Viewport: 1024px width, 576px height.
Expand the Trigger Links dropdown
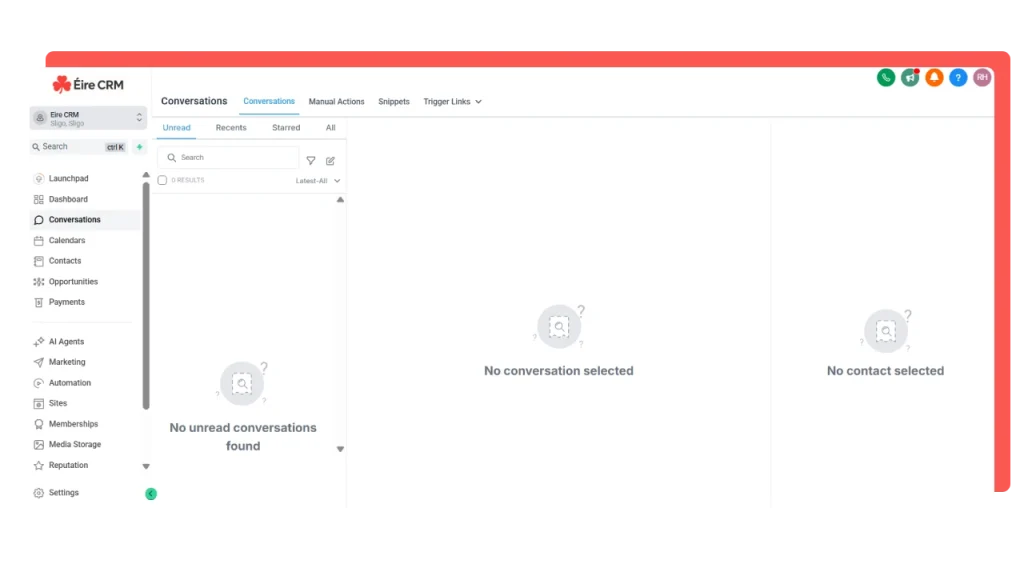[452, 102]
